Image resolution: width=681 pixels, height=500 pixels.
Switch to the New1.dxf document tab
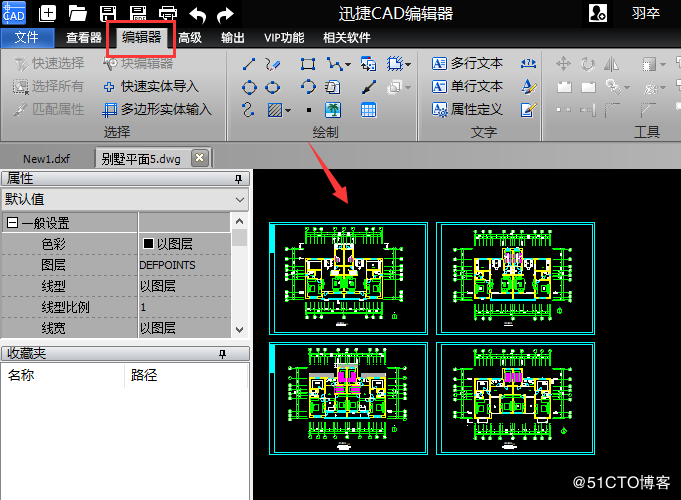[46, 159]
